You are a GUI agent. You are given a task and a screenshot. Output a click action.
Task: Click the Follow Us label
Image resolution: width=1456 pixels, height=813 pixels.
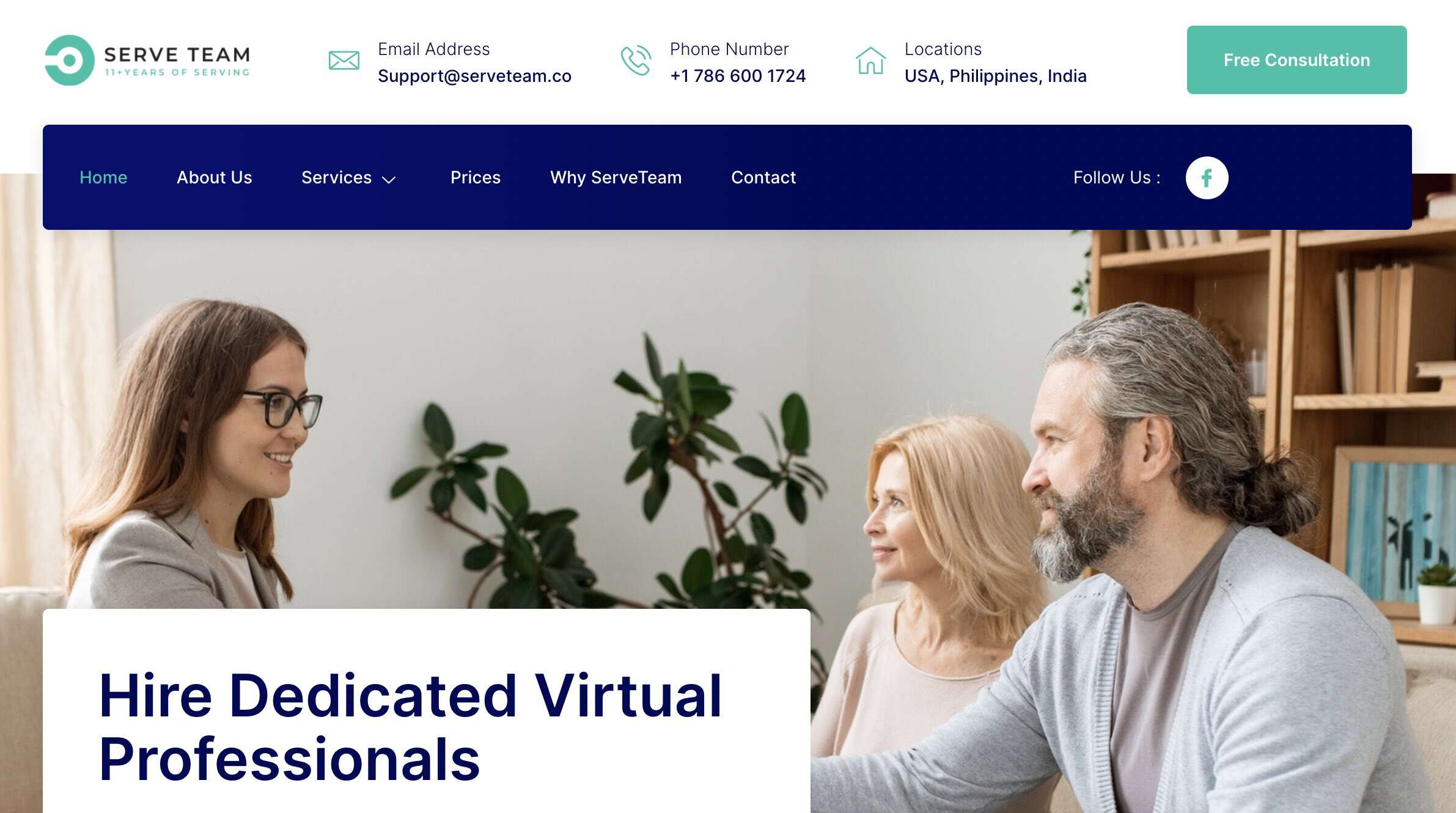tap(1117, 177)
